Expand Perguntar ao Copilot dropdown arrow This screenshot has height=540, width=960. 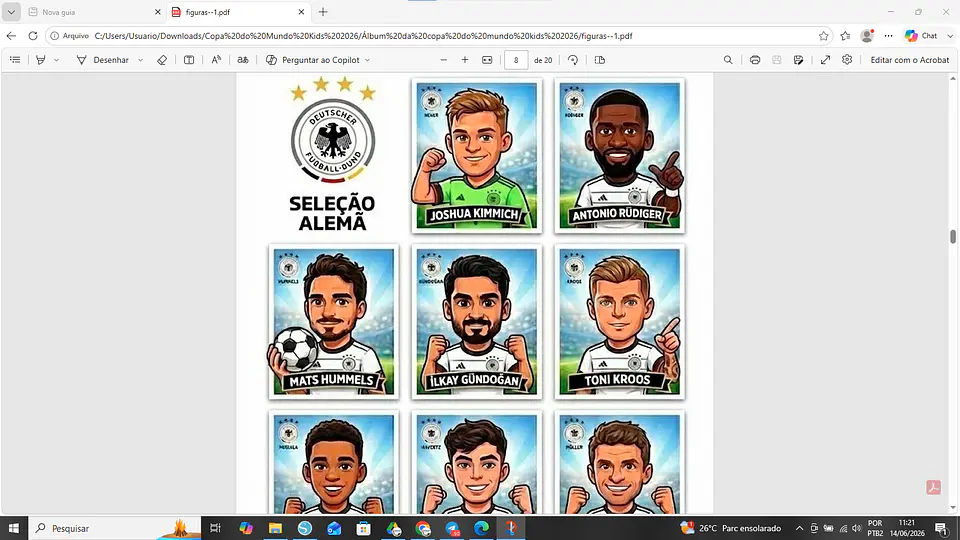367,60
